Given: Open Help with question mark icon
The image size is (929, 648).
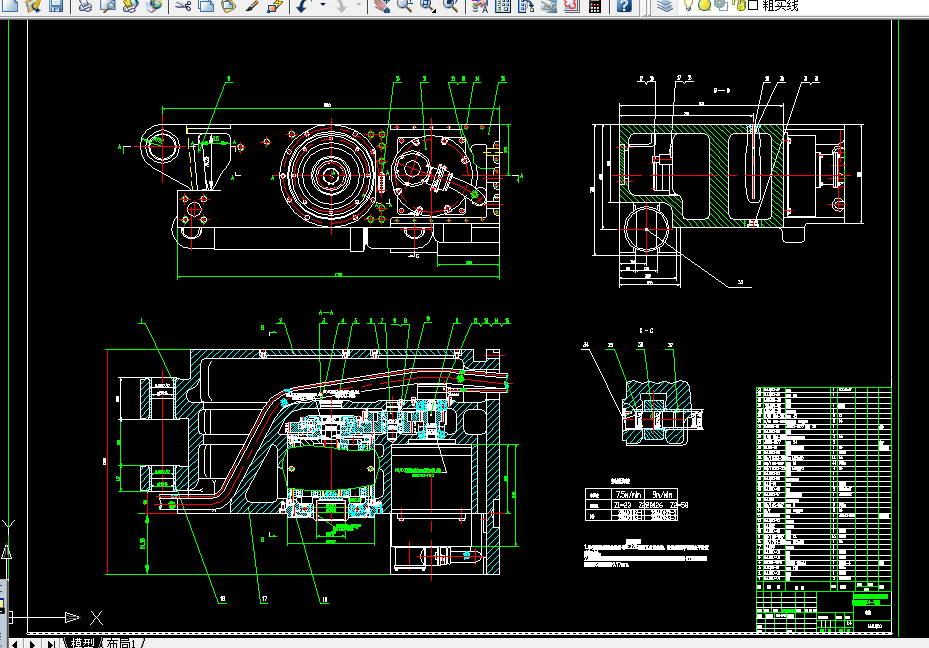Looking at the screenshot, I should [623, 6].
